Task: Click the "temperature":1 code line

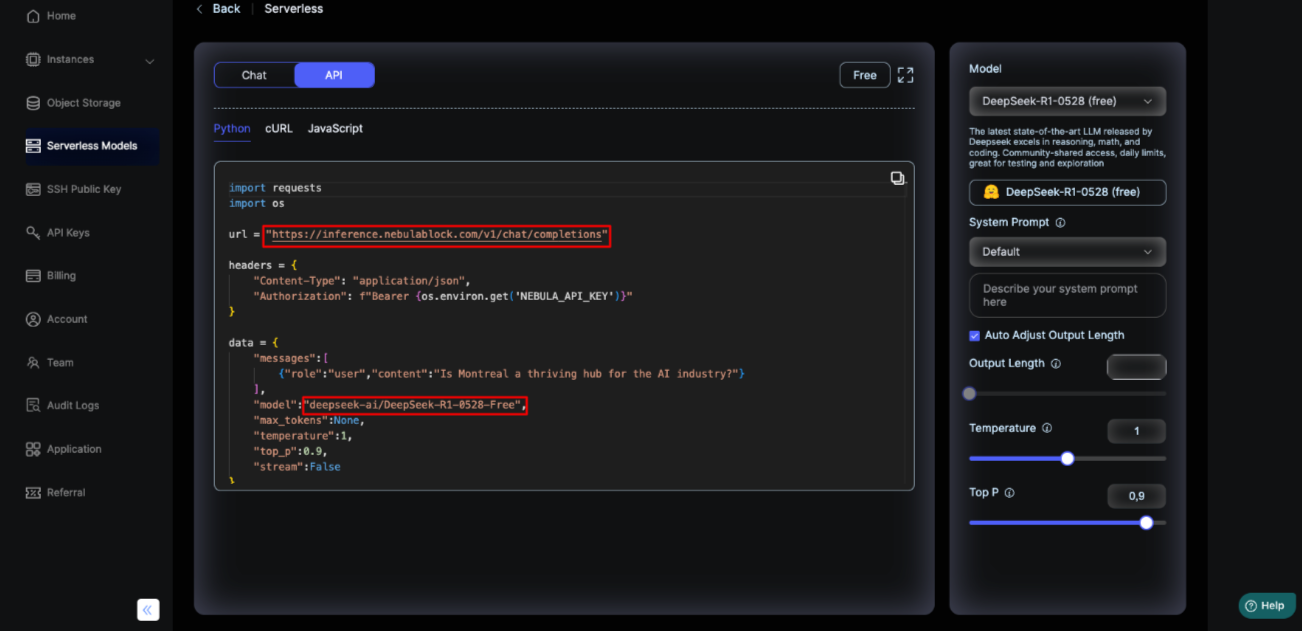Action: tap(303, 436)
